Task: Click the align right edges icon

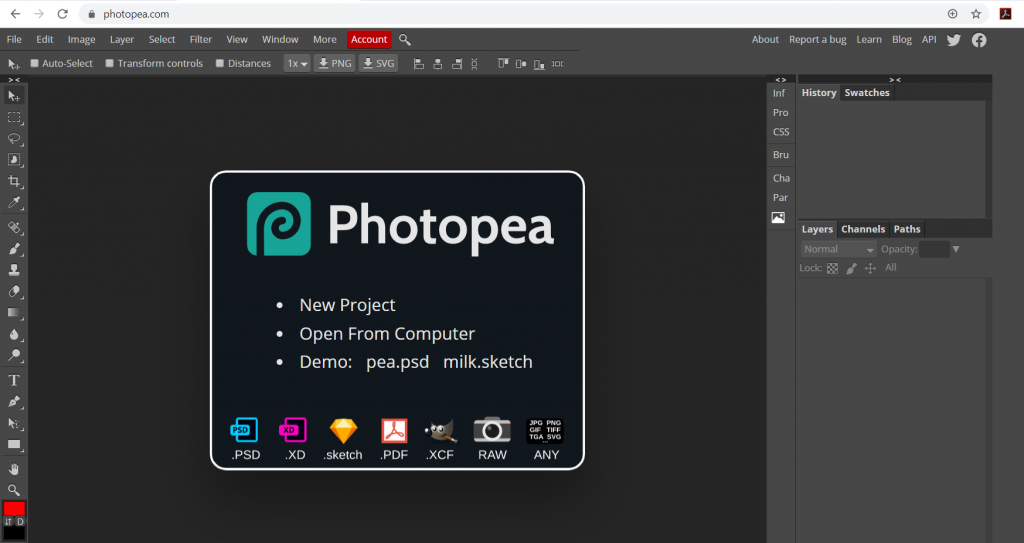Action: (457, 63)
